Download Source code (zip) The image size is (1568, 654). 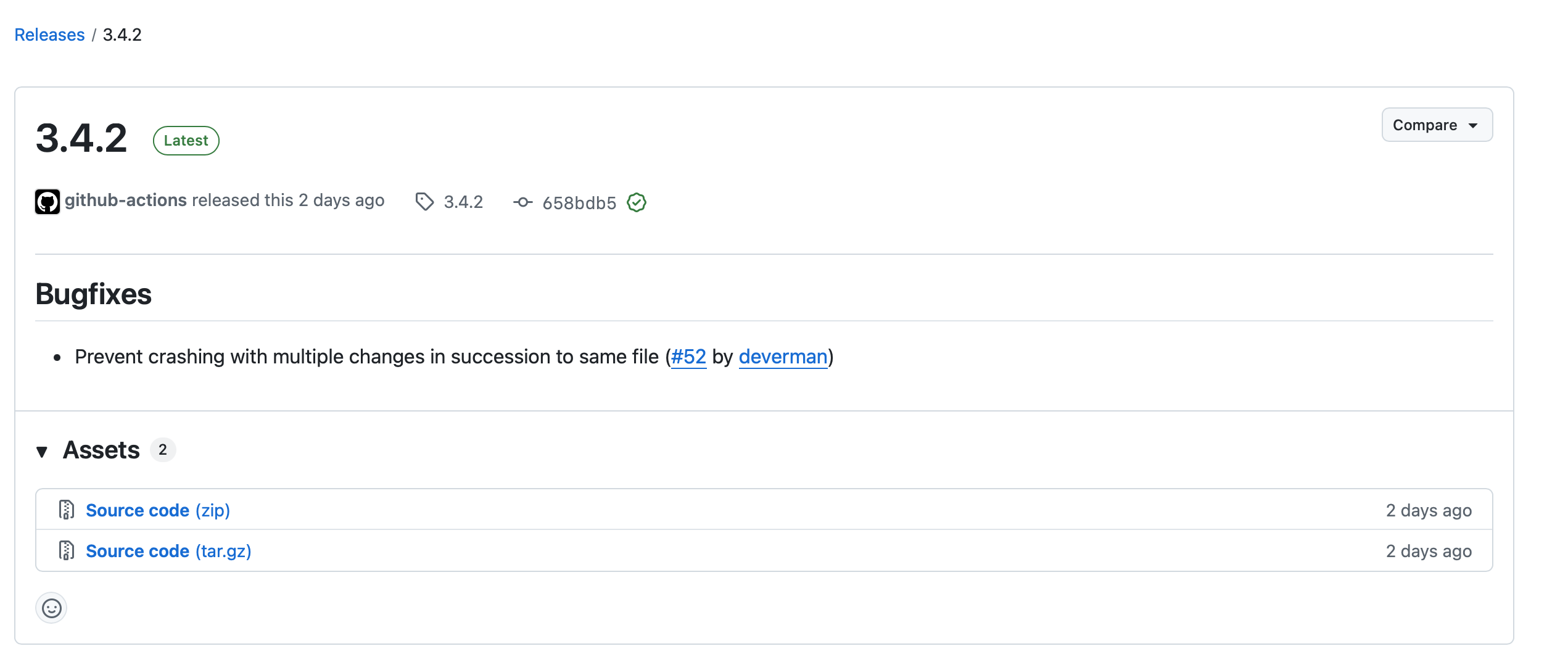tap(158, 510)
